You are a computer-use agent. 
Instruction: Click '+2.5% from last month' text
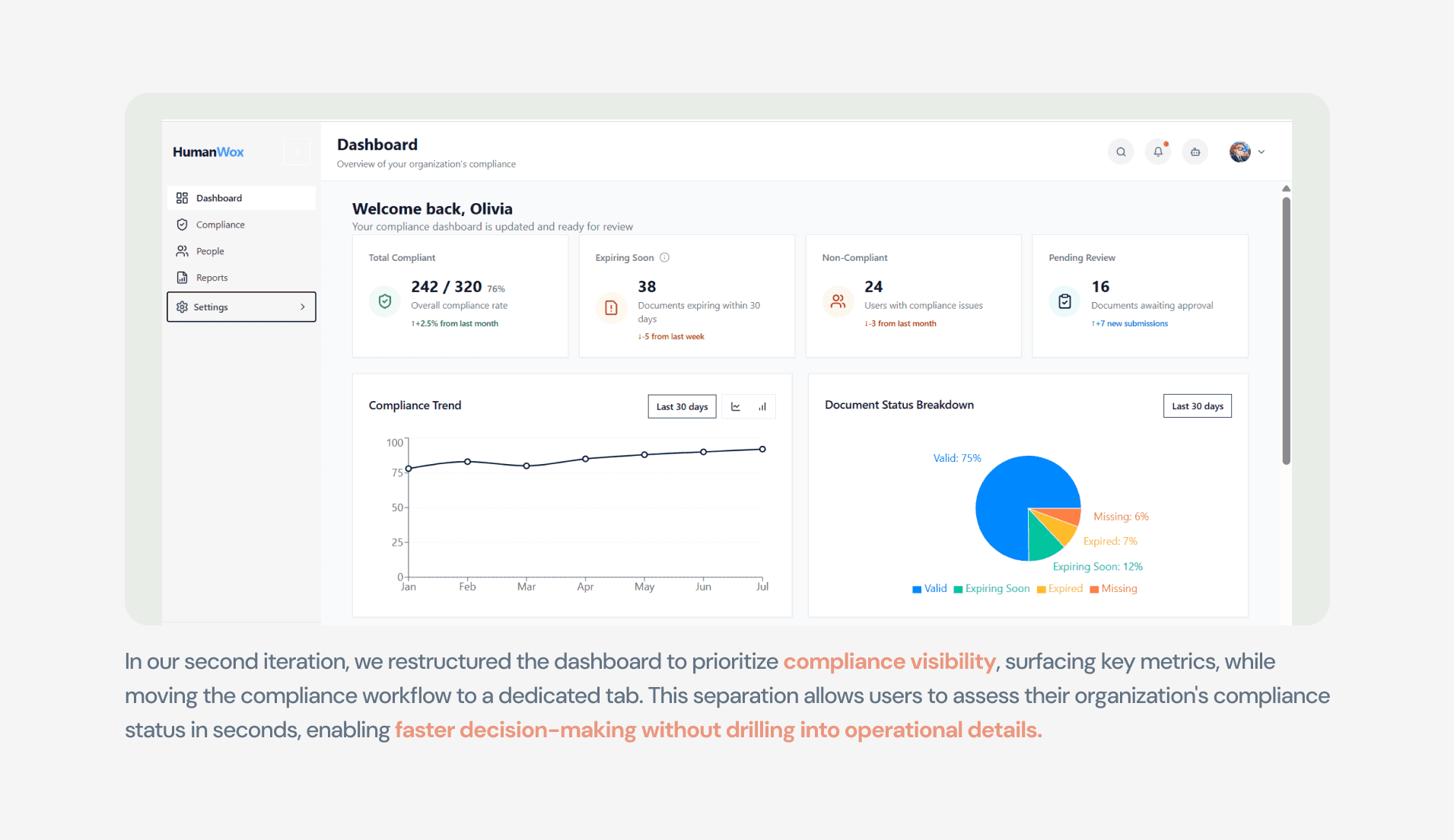(x=455, y=323)
